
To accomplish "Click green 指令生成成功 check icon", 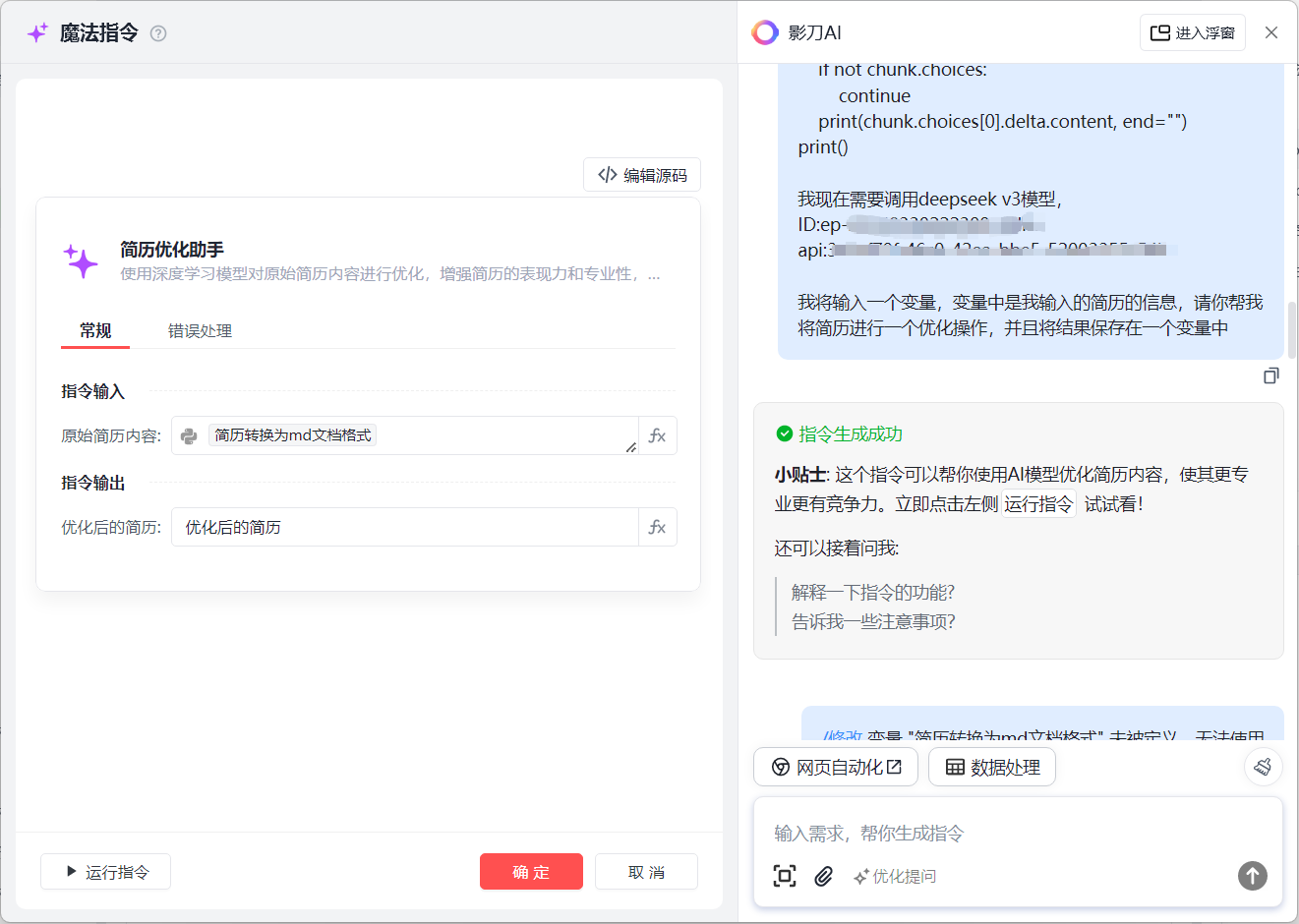I will [x=784, y=433].
